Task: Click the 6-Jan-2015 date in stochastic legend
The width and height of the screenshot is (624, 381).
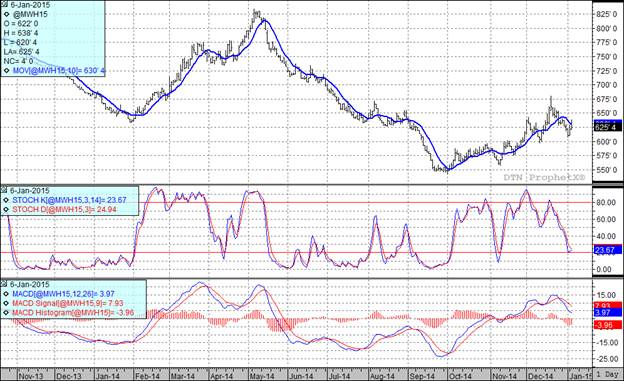Action: click(30, 191)
